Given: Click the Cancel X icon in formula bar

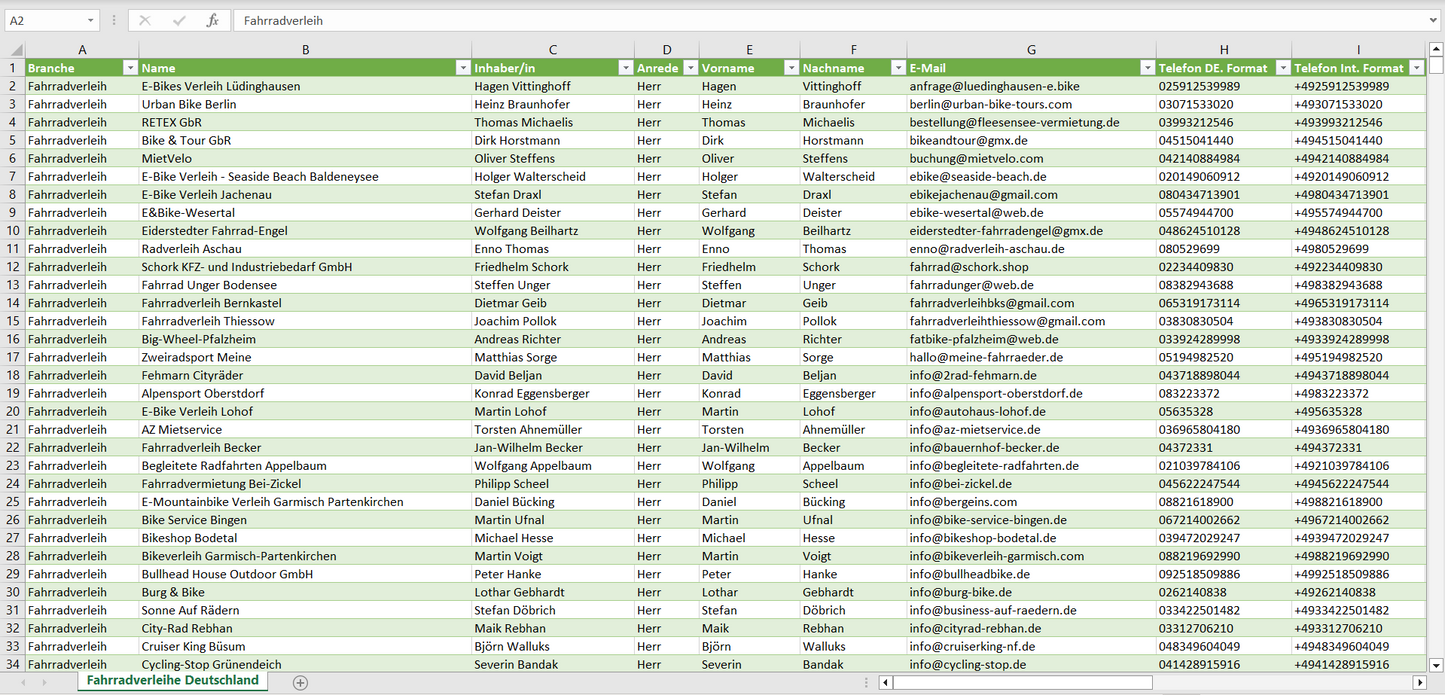Looking at the screenshot, I should click(145, 20).
